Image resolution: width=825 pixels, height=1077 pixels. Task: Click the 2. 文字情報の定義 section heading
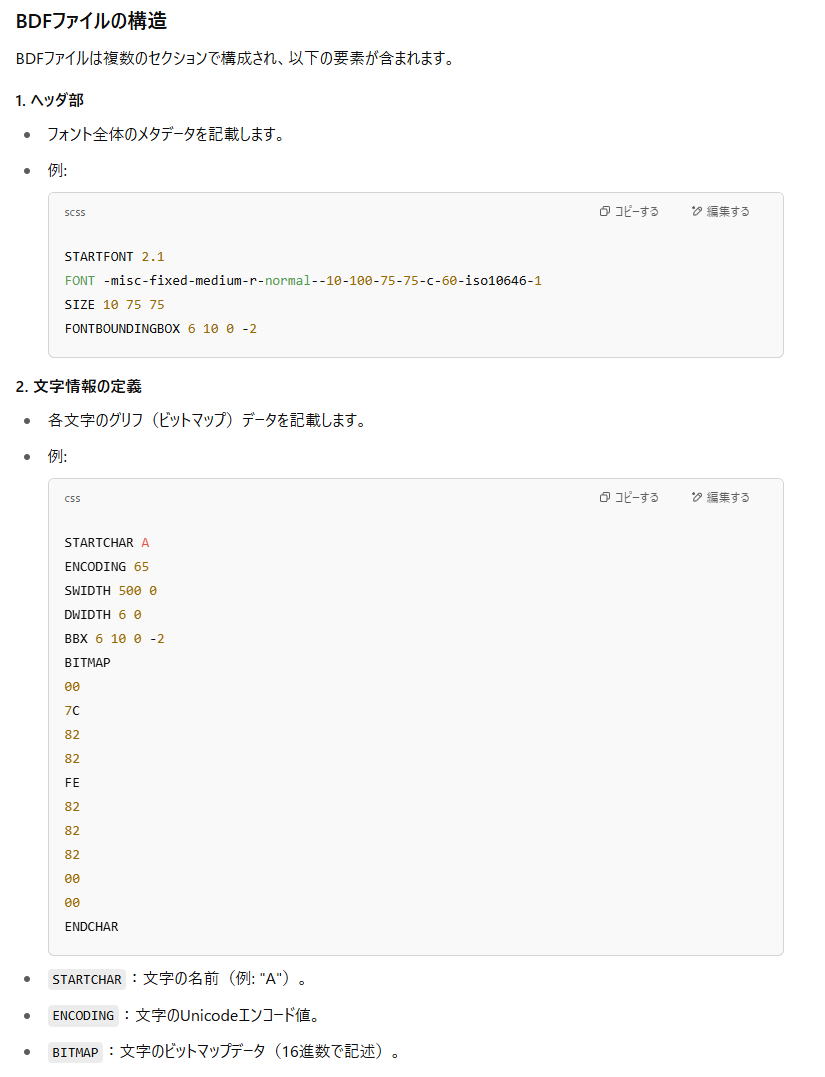click(x=78, y=386)
